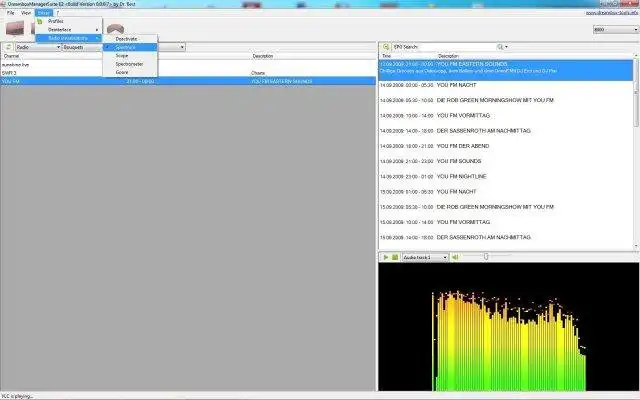Select 15.09 14:00 DER SASSENROTH AM NACHMITTAG

(x=506, y=237)
